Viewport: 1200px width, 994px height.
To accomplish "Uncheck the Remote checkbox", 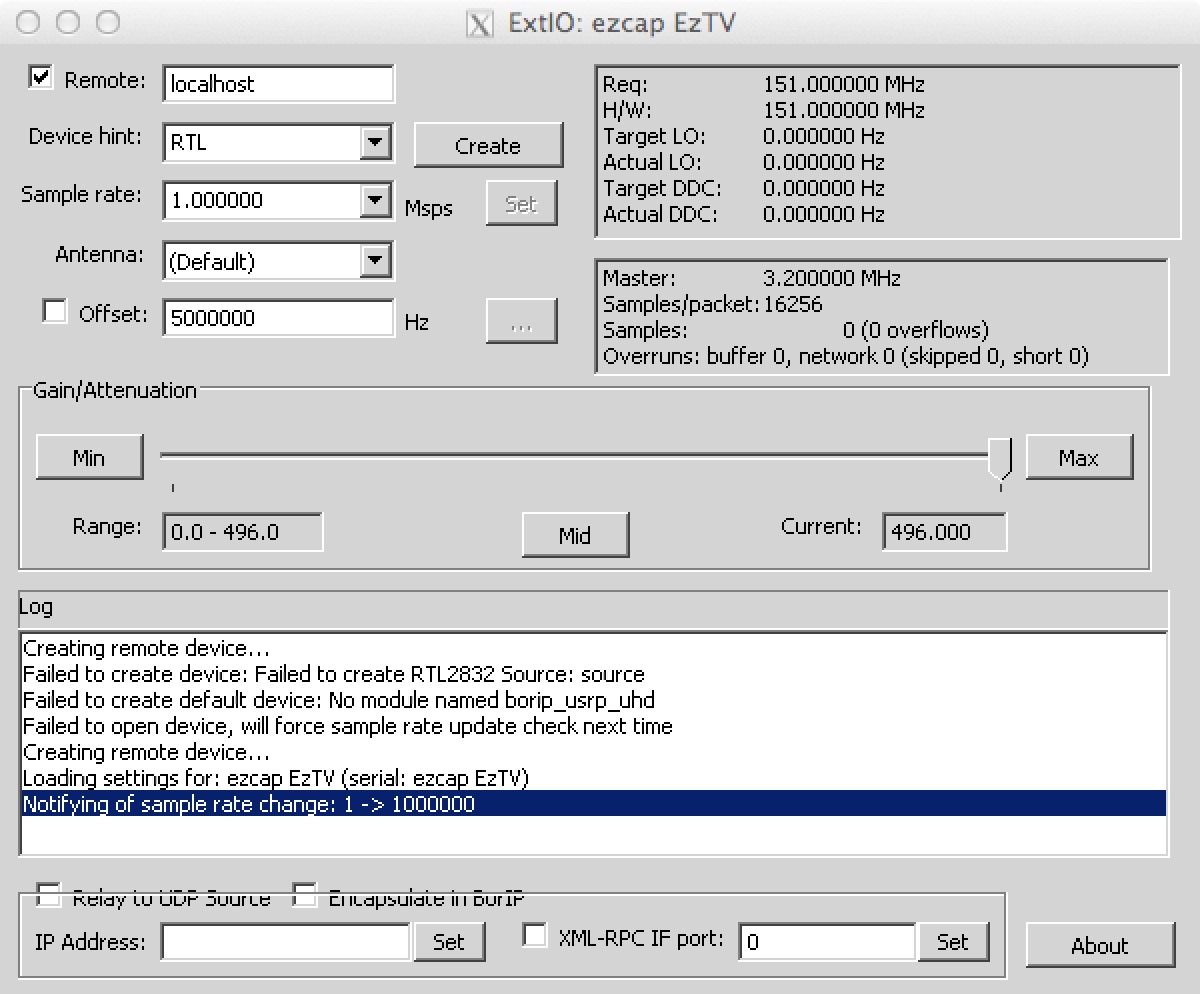I will click(42, 79).
